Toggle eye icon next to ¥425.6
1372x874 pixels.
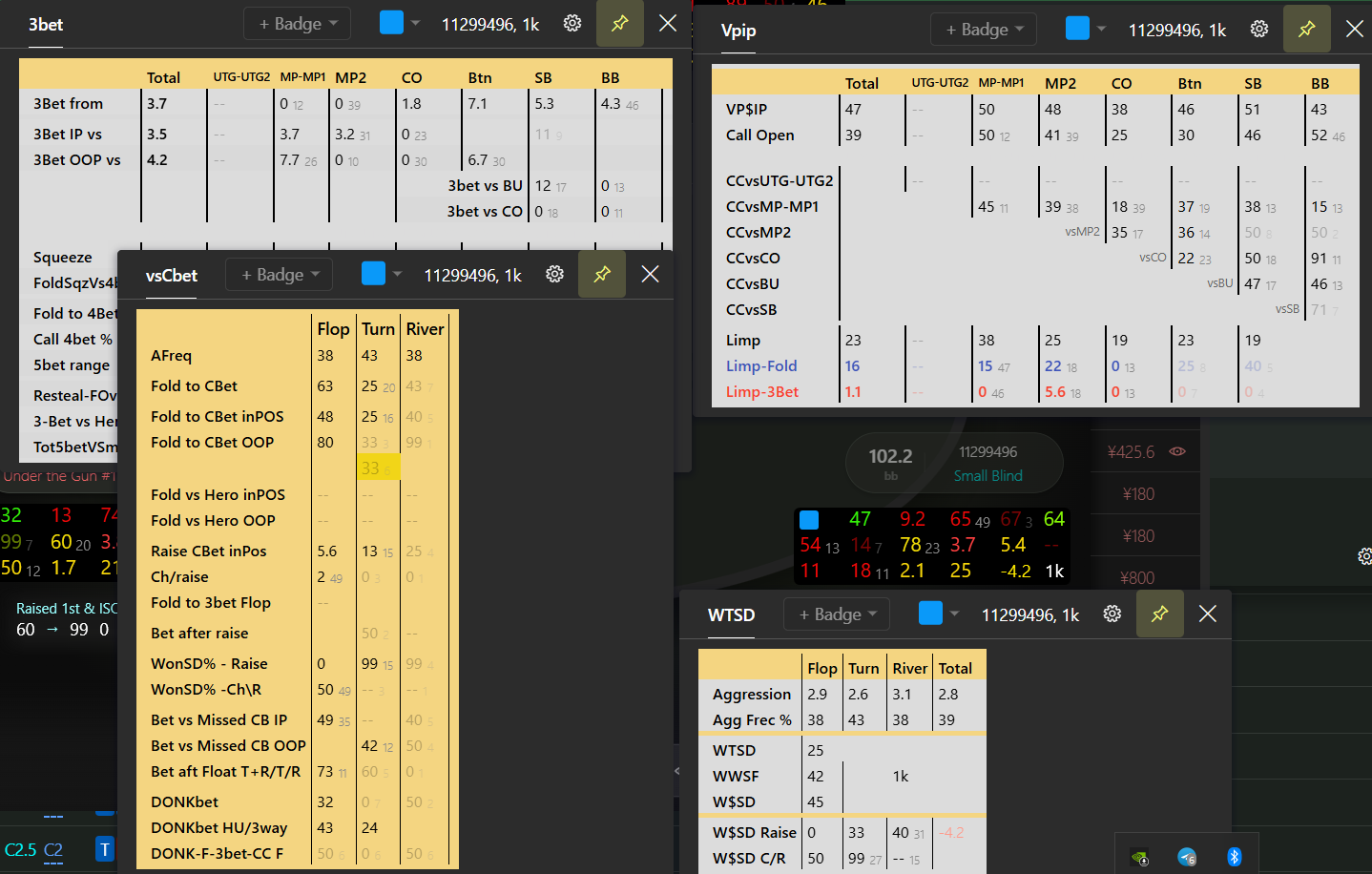[x=1177, y=451]
